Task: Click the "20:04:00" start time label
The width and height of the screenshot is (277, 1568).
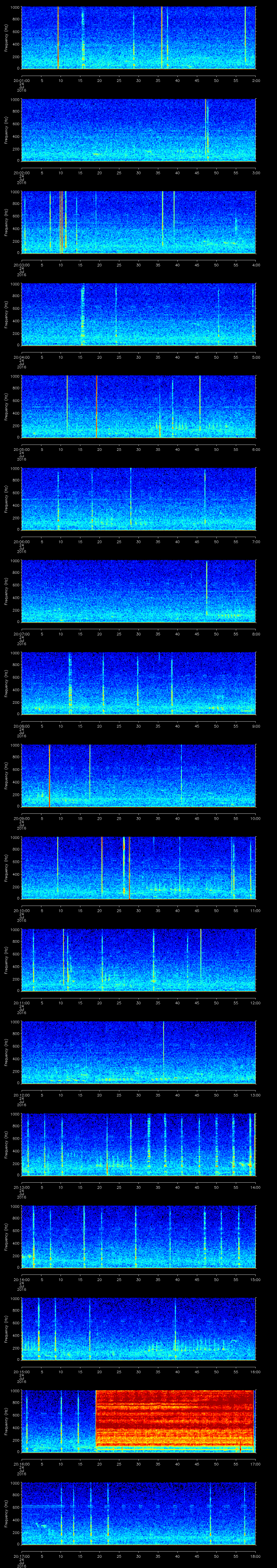Action: (x=21, y=357)
